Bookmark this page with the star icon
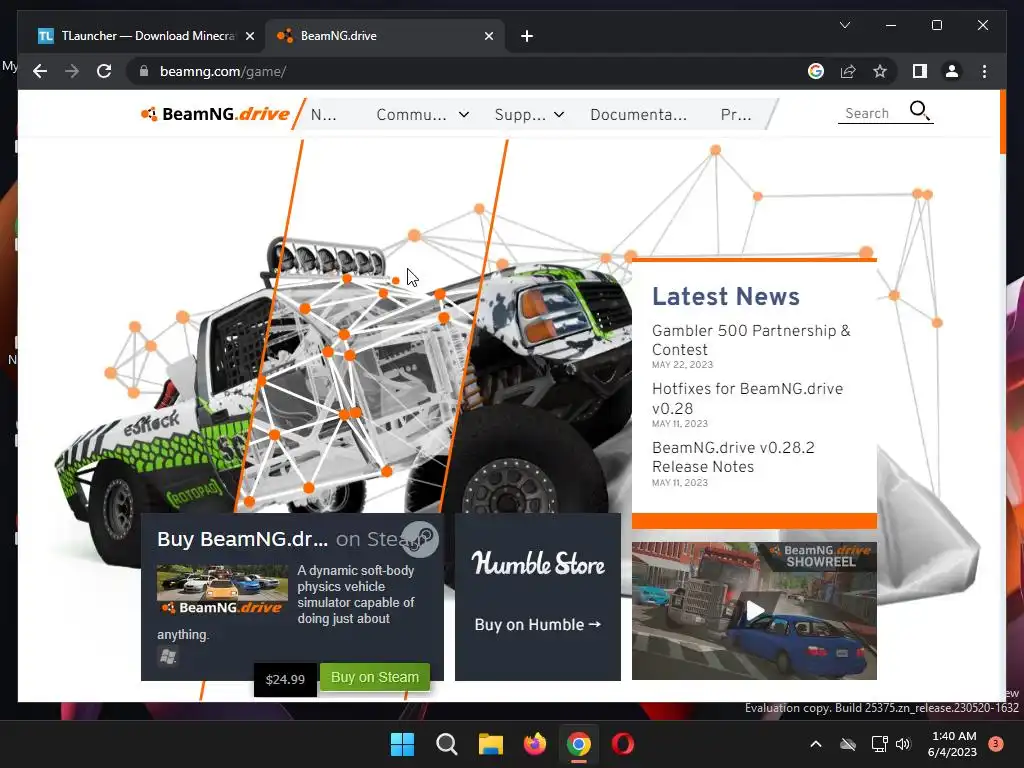This screenshot has width=1024, height=768. (880, 71)
